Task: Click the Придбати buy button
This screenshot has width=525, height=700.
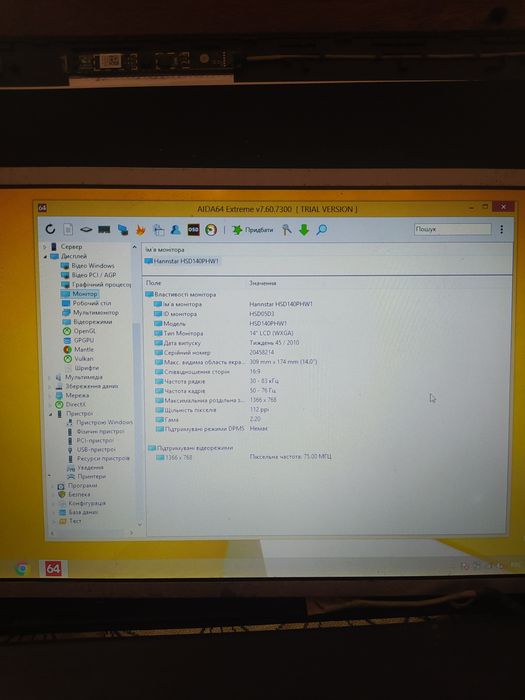Action: [253, 229]
